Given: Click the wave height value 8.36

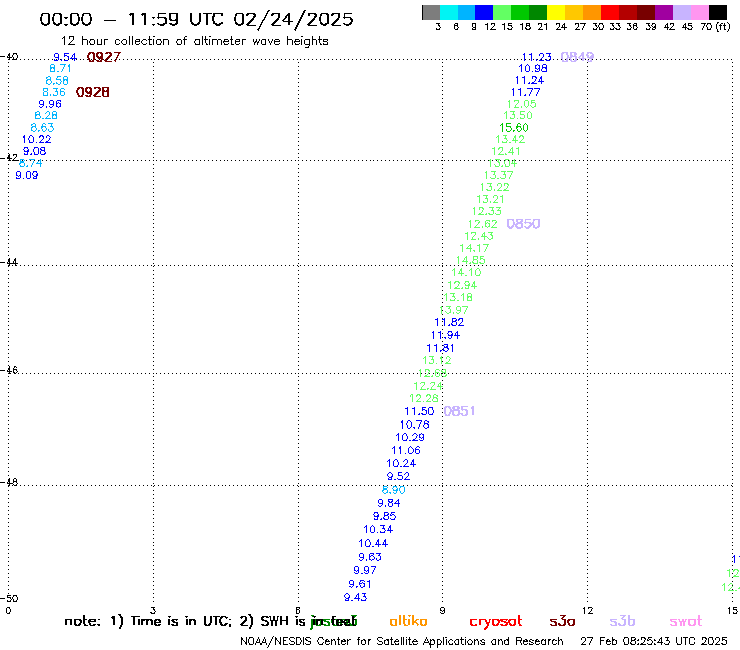Looking at the screenshot, I should [54, 92].
